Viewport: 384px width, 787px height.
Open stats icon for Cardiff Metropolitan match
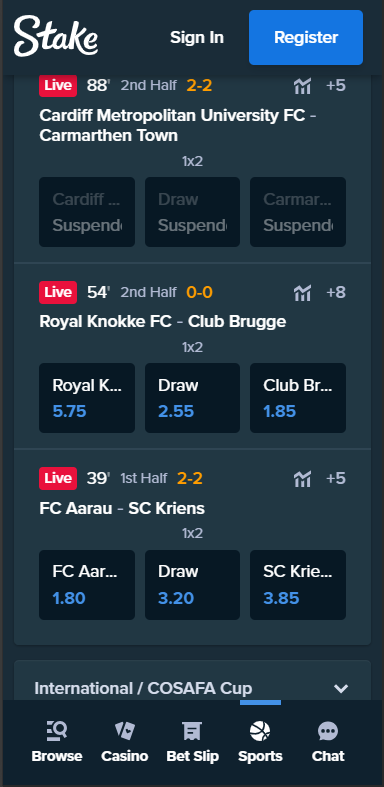pyautogui.click(x=302, y=86)
